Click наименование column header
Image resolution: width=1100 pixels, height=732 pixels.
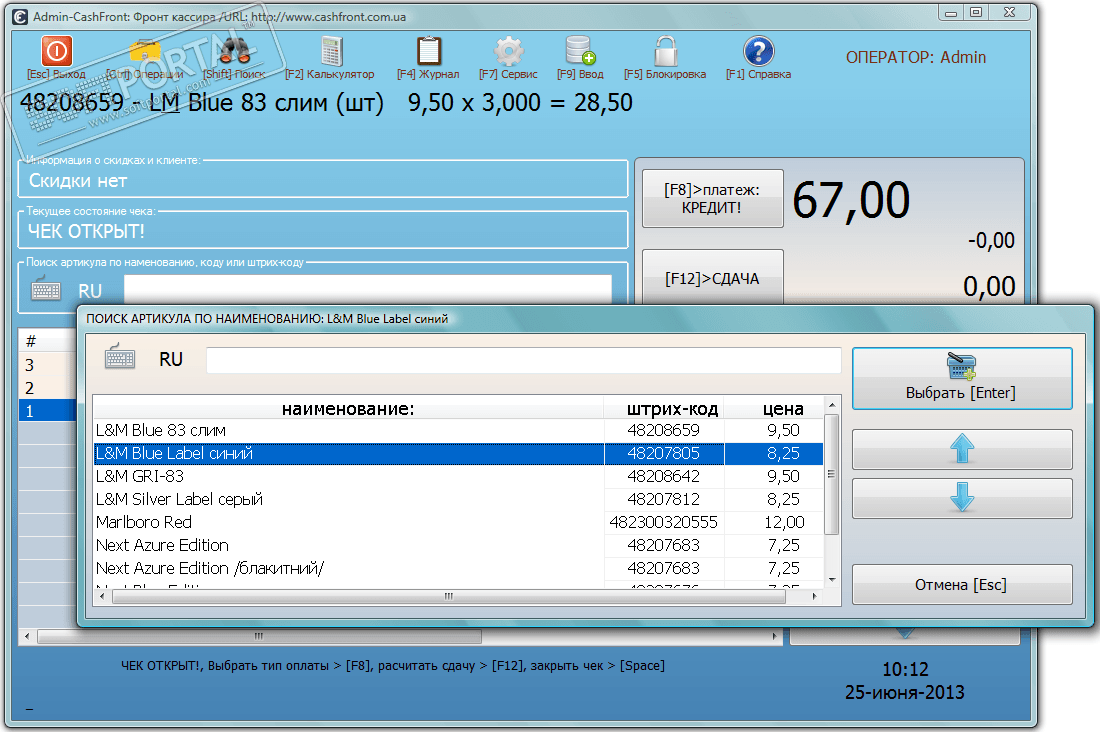click(348, 408)
